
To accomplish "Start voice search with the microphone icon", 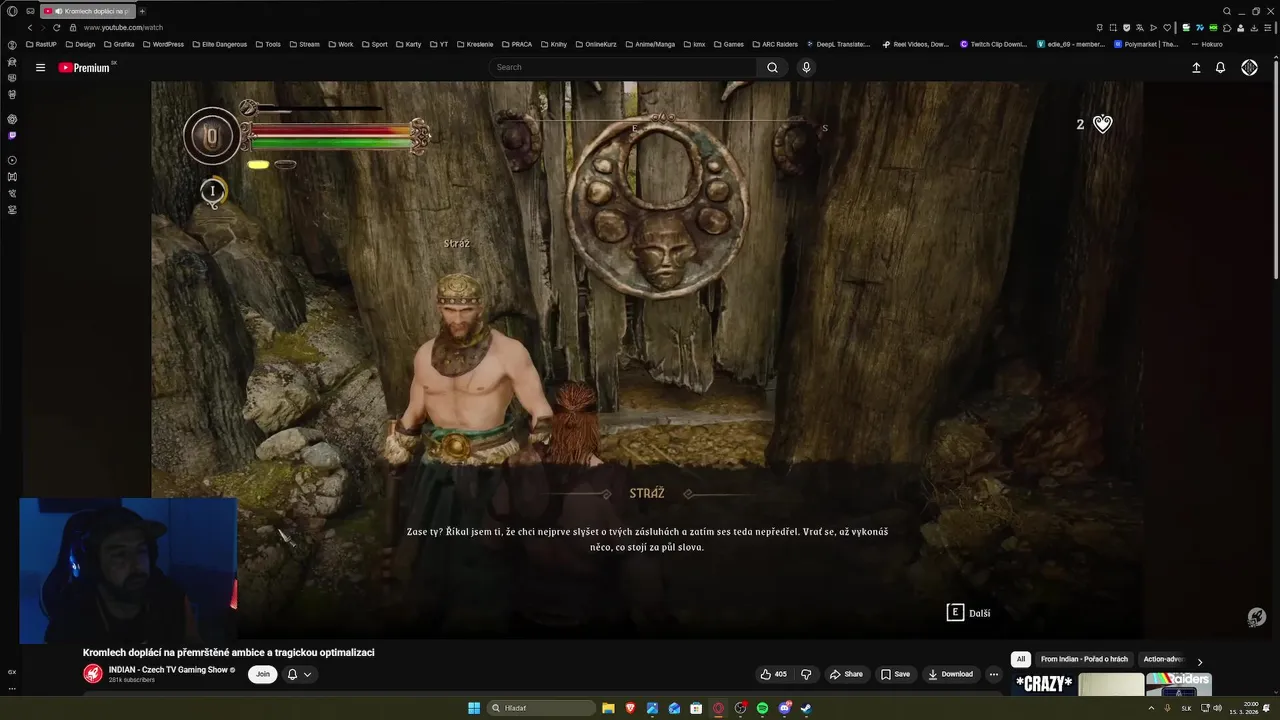I will coord(806,67).
